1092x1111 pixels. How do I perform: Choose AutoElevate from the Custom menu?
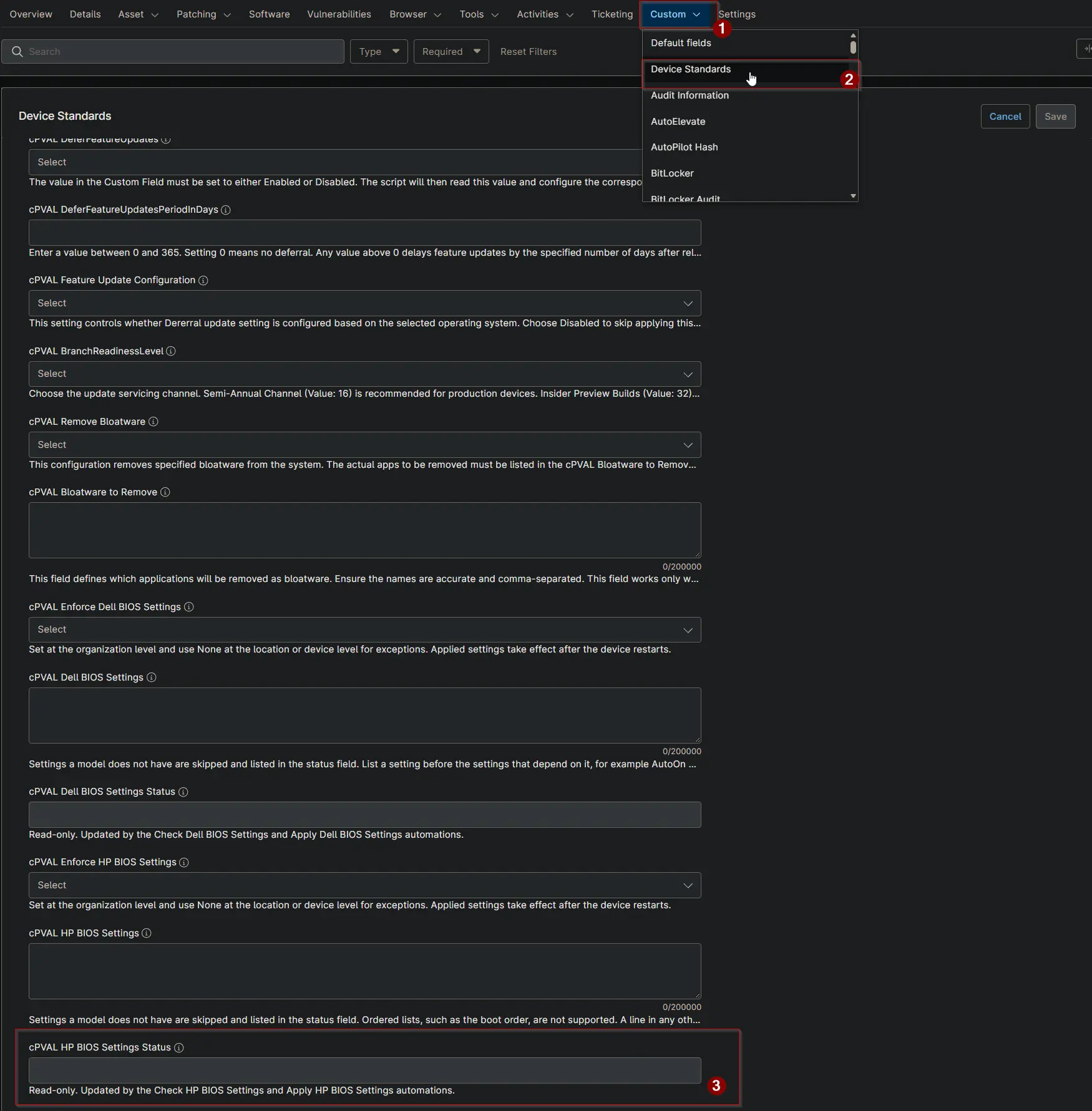pos(746,122)
